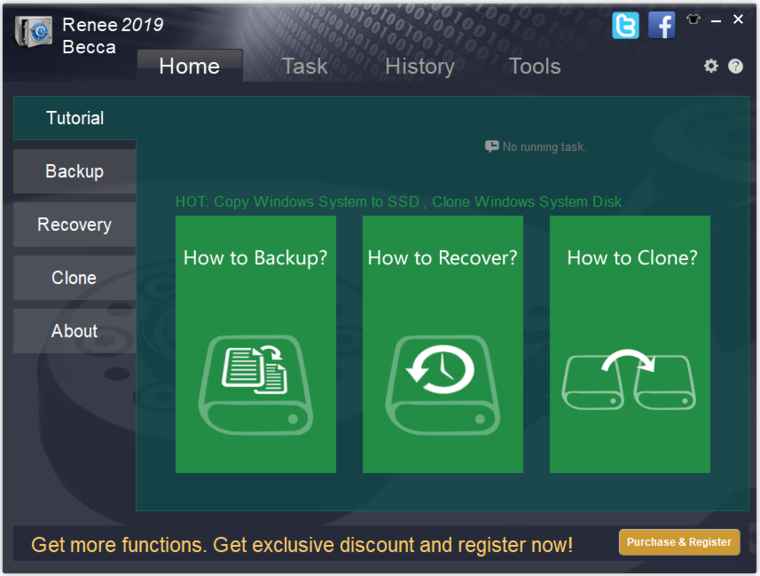Select Clone in the sidebar
The image size is (760, 576).
pos(75,278)
